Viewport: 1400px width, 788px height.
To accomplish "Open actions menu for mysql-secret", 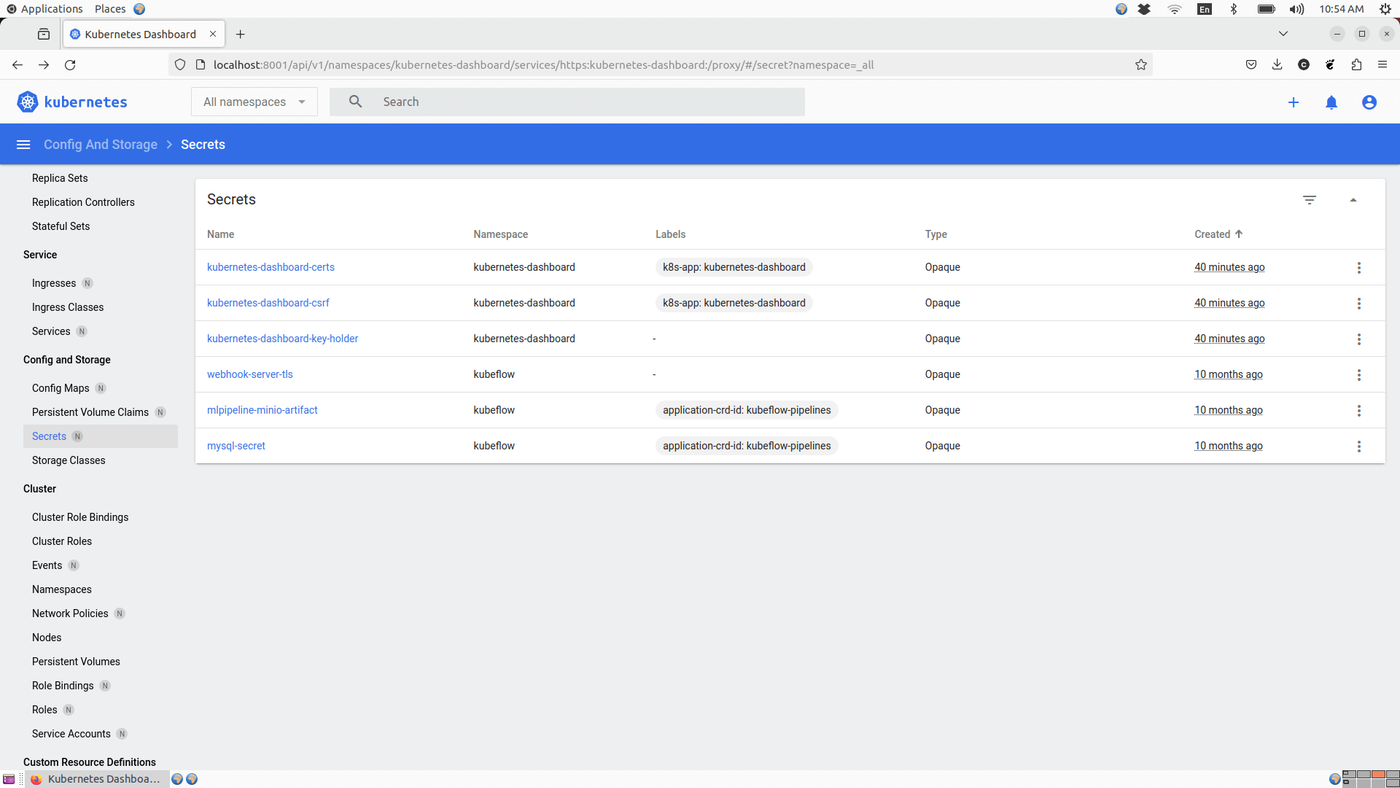I will (1358, 447).
